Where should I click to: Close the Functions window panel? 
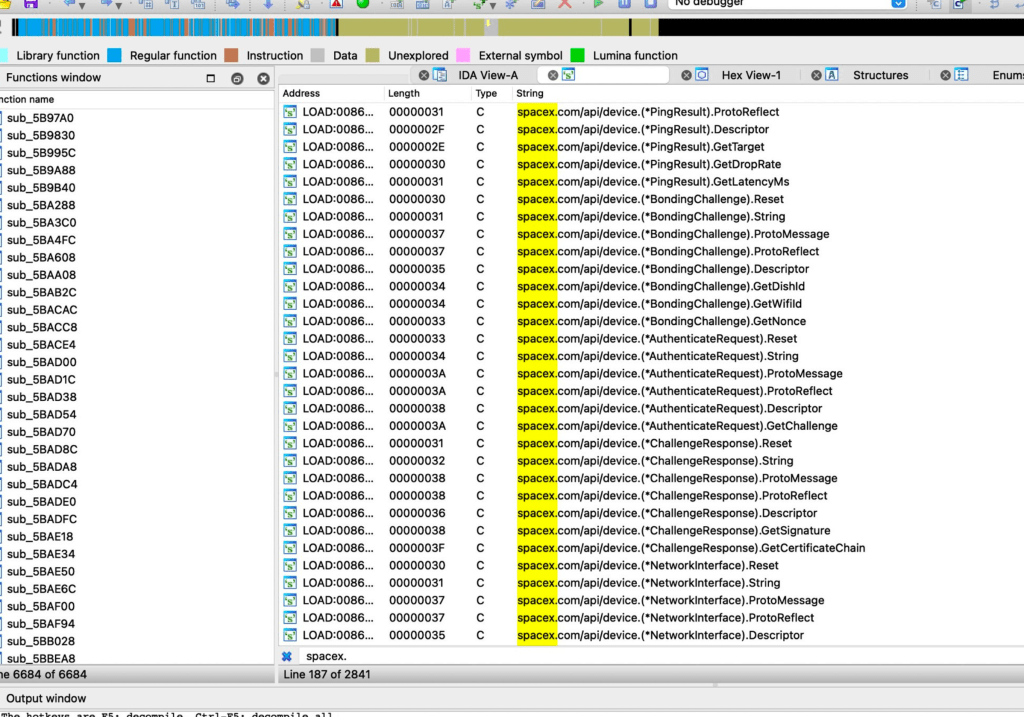point(263,78)
